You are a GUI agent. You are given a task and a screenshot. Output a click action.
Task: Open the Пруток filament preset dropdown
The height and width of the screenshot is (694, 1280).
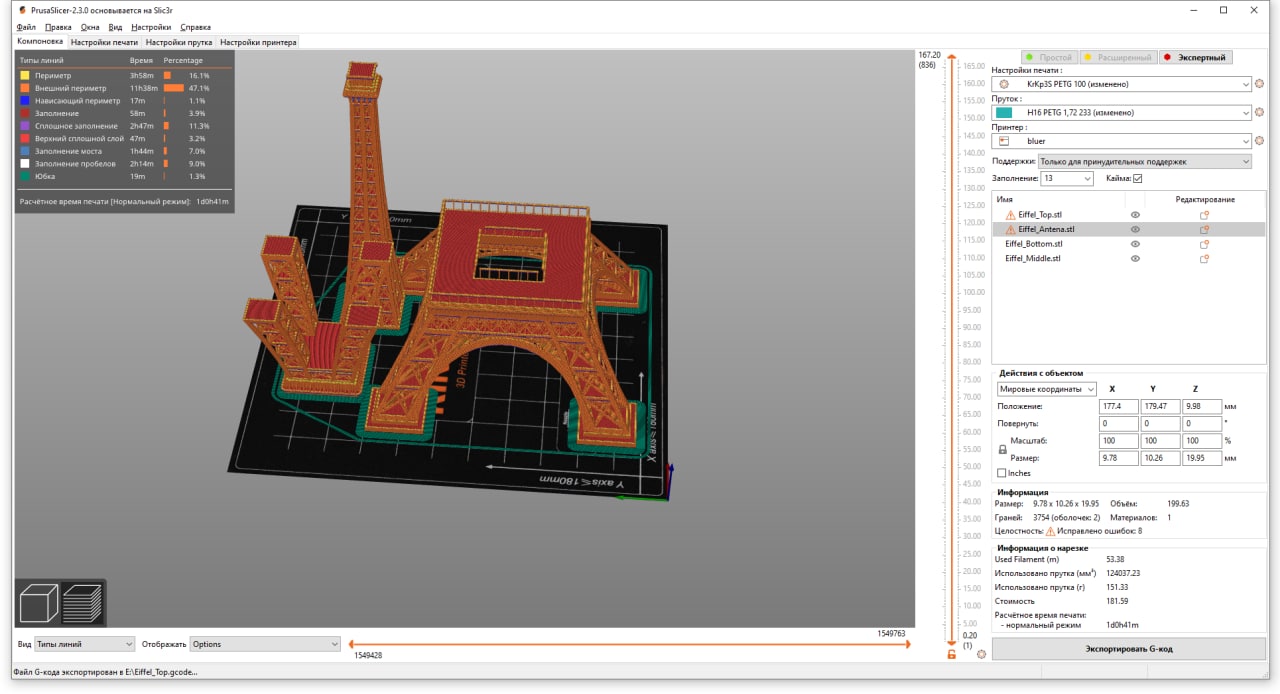pos(1122,113)
